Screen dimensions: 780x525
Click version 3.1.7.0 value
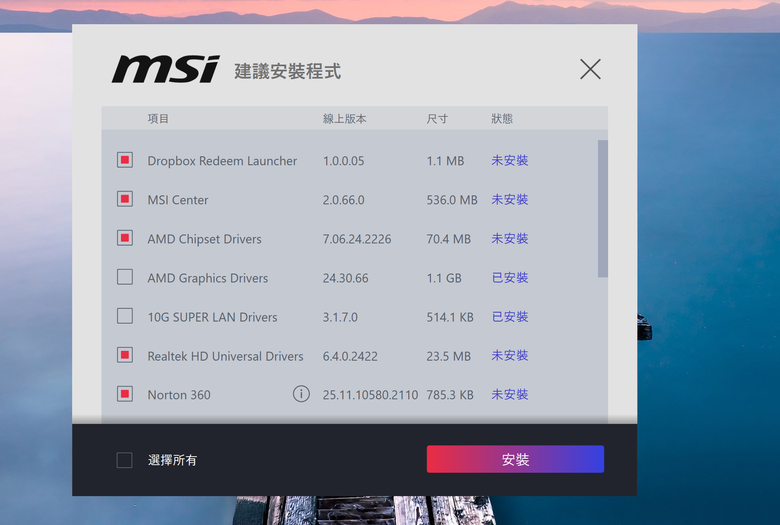tap(340, 317)
